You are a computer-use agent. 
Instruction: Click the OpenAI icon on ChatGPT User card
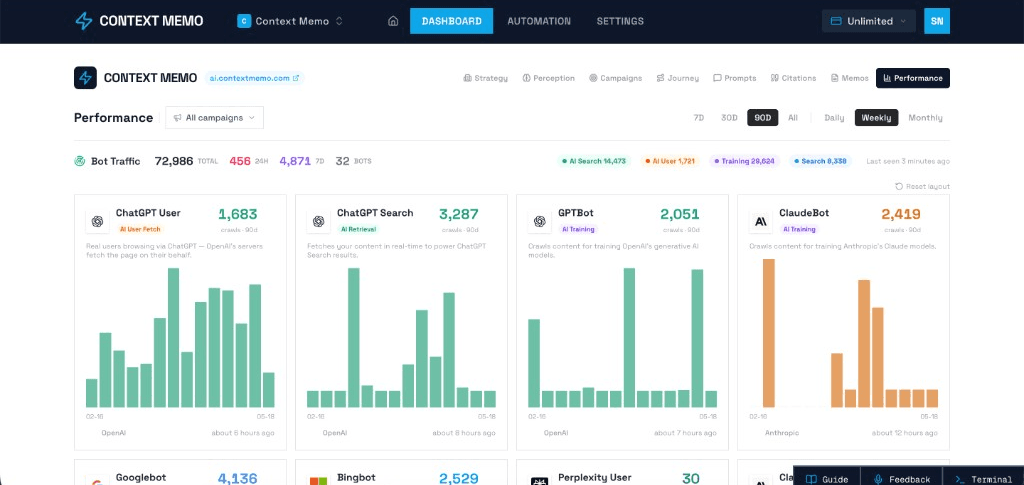pos(97,221)
